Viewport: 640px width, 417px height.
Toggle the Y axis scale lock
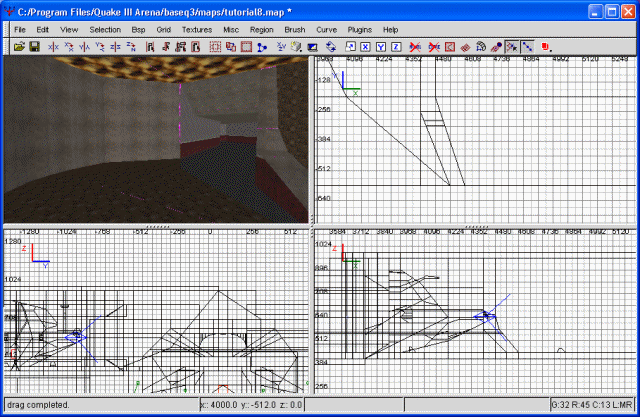(x=380, y=47)
